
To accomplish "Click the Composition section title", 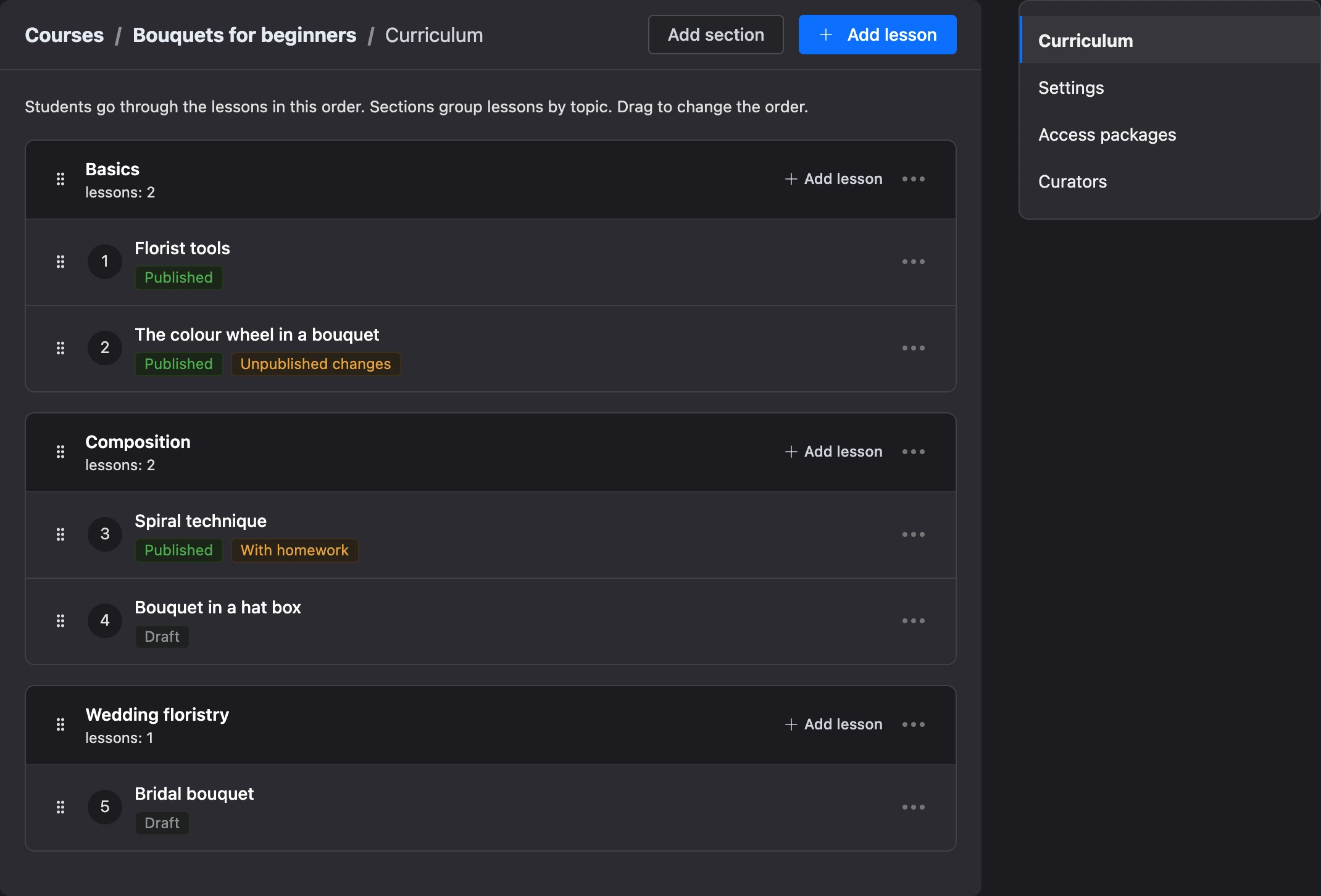I will 138,442.
